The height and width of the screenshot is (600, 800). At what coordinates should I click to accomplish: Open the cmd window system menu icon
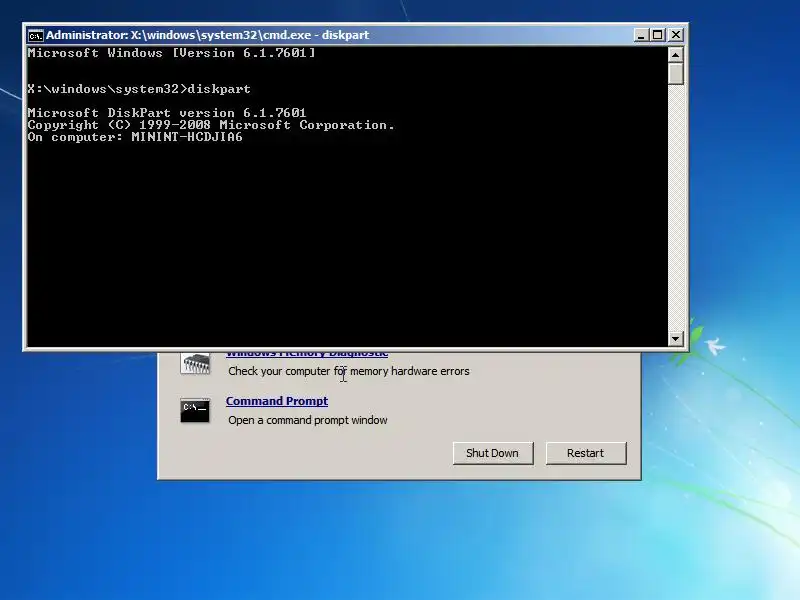[x=35, y=35]
